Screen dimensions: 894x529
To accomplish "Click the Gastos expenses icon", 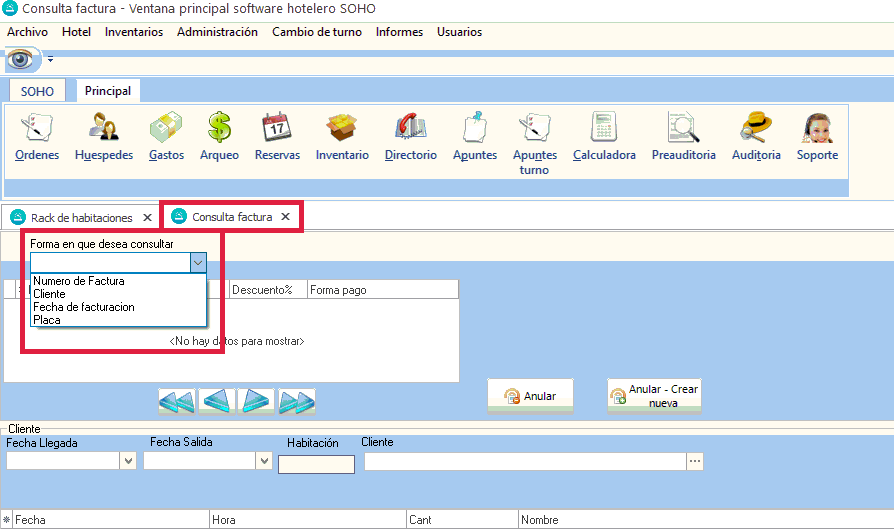I will [x=166, y=129].
